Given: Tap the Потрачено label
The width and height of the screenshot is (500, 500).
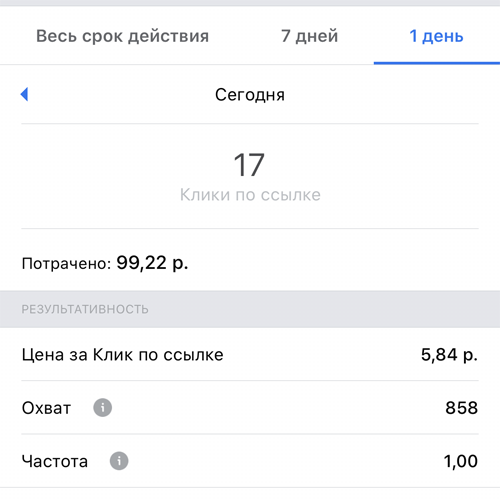Looking at the screenshot, I should [x=66, y=264].
